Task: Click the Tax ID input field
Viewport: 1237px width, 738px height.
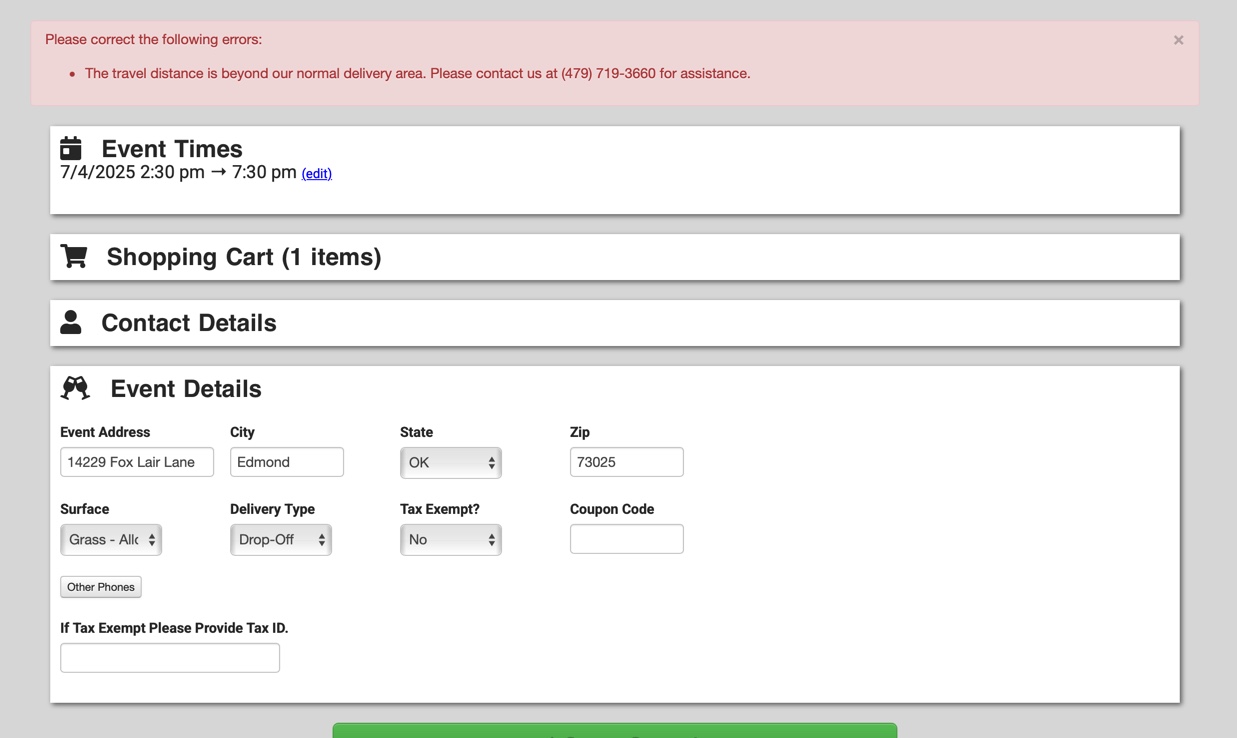Action: click(x=170, y=658)
